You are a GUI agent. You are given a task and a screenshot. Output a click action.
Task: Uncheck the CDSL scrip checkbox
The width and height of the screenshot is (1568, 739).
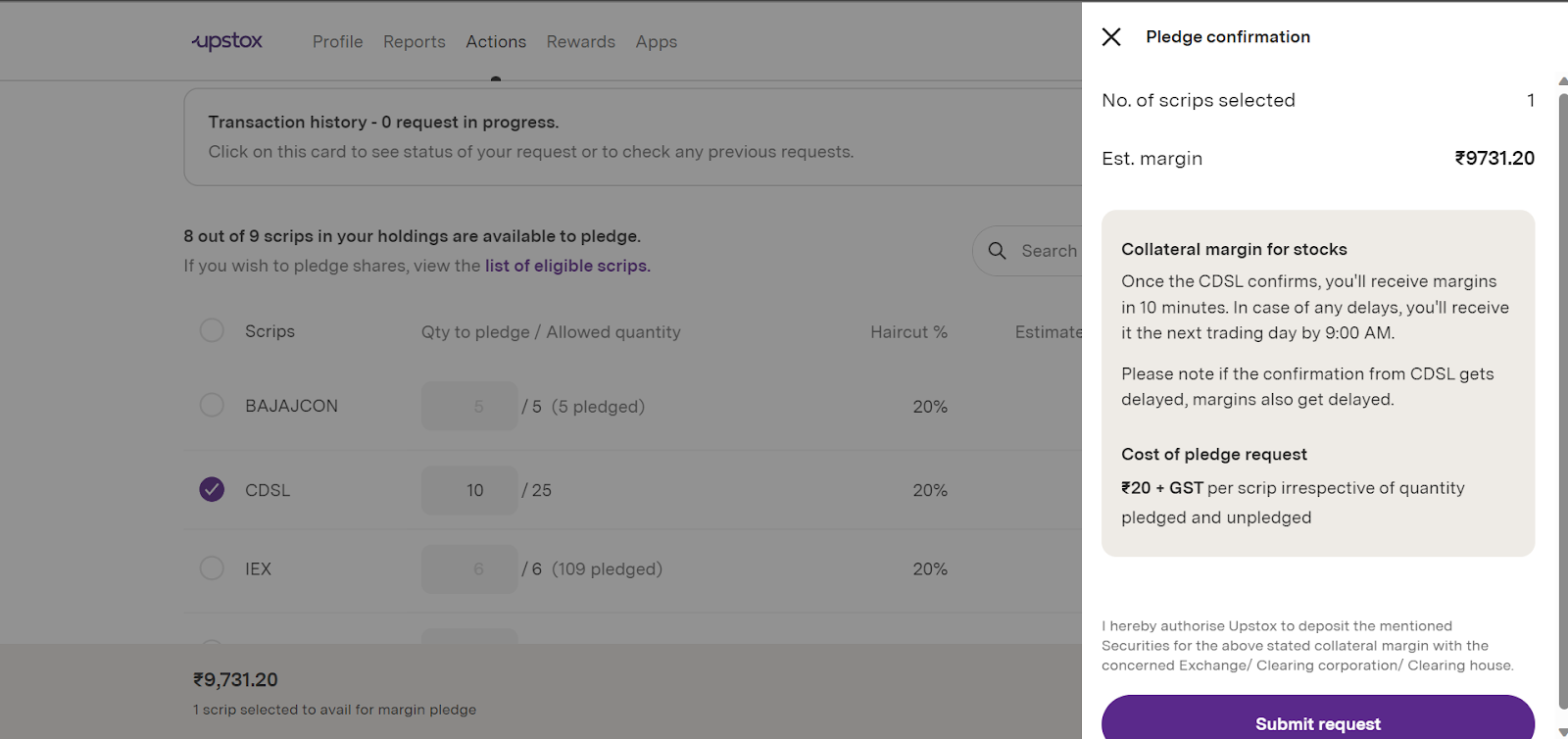tap(212, 489)
